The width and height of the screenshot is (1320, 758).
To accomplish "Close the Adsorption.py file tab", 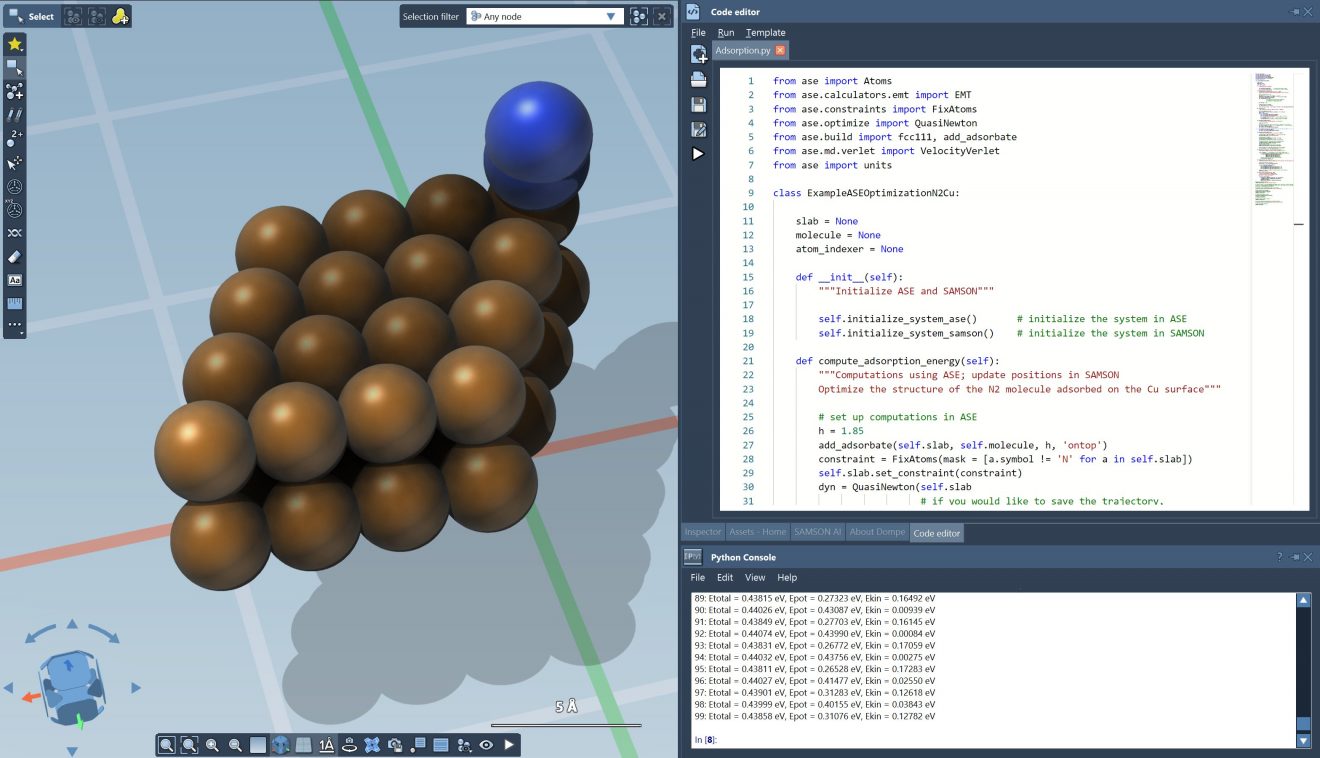I will [780, 50].
